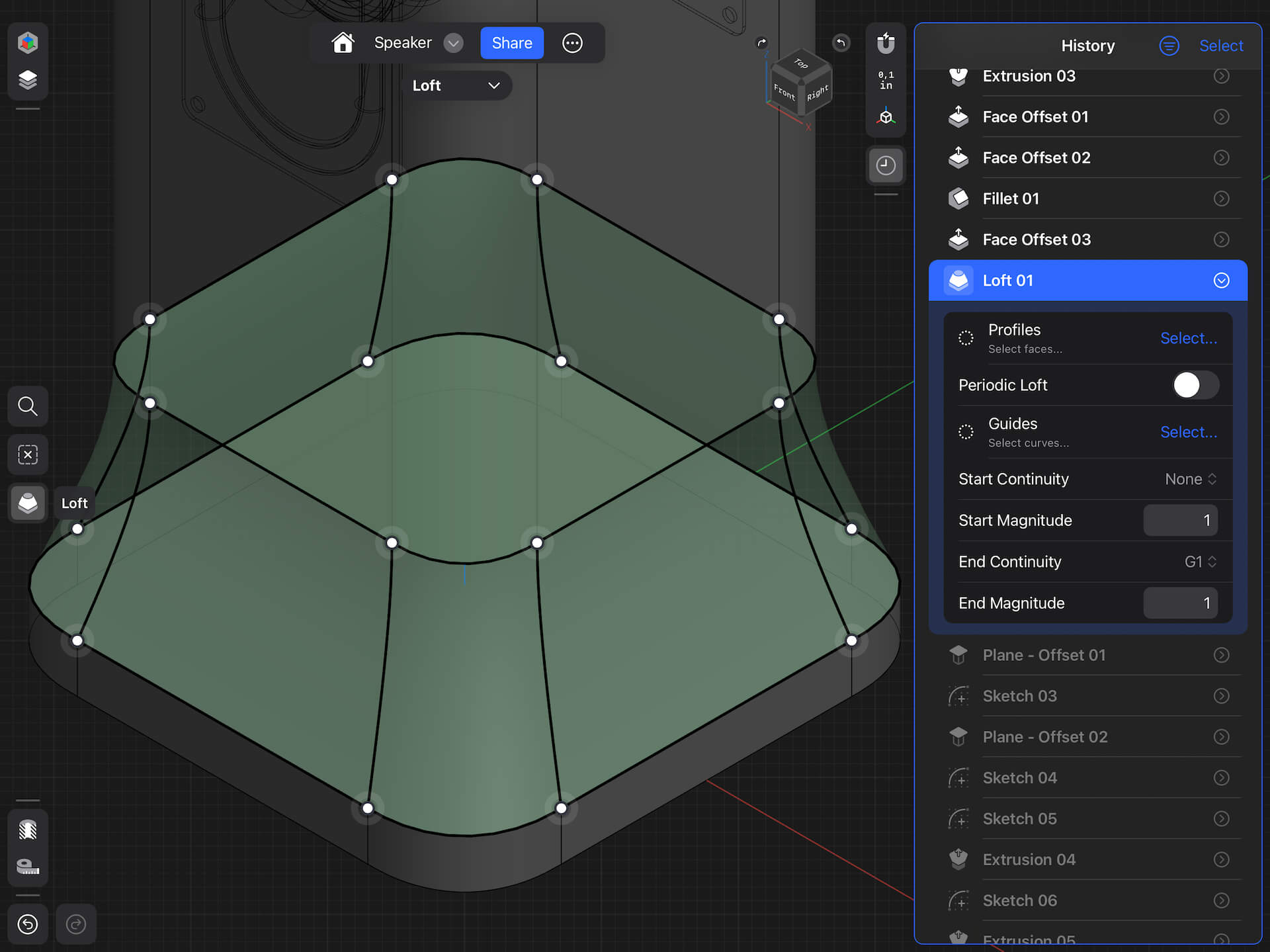
Task: Toggle the snapping magnet icon
Action: tap(886, 44)
